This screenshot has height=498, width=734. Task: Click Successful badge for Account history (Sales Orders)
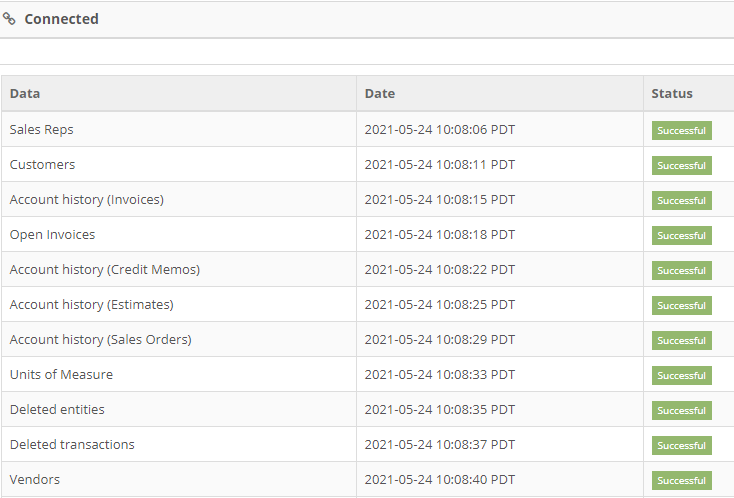click(682, 341)
